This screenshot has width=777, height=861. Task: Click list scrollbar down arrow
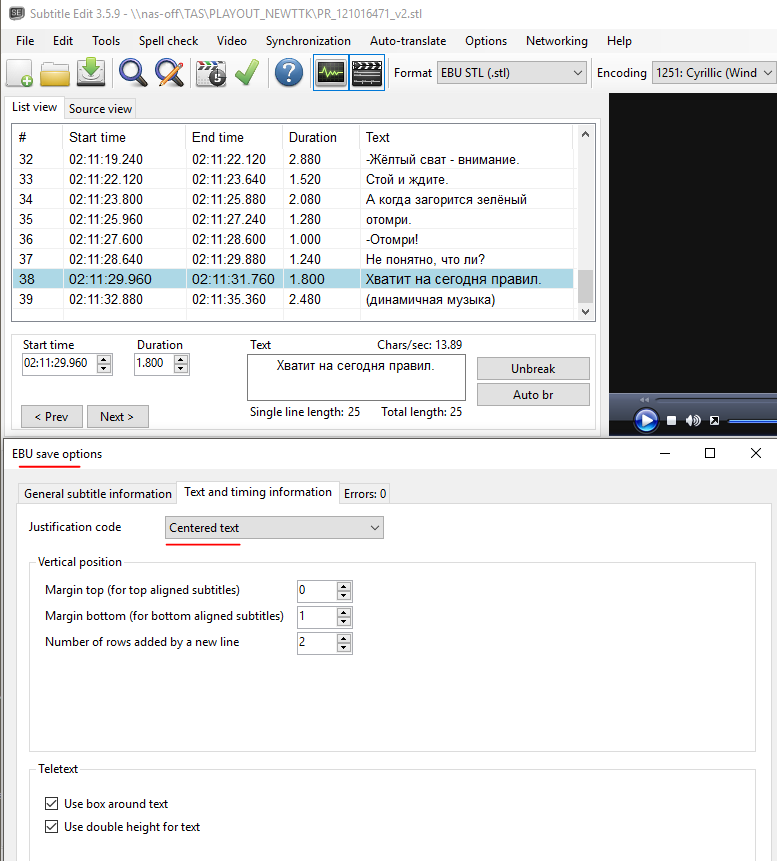(585, 311)
